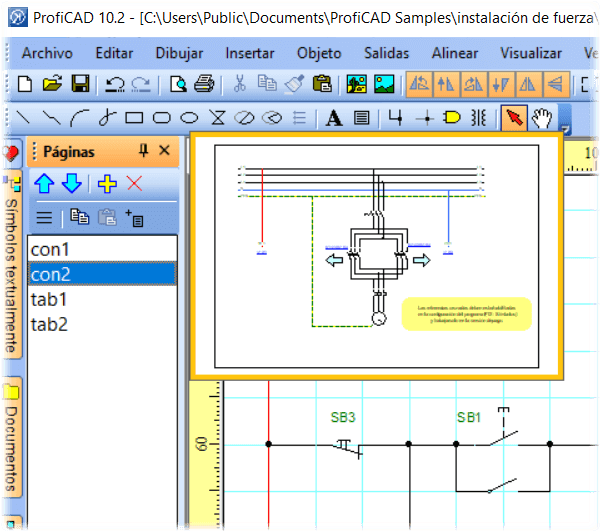601x532 pixels.
Task: Activate the red arrow Select tool
Action: pyautogui.click(x=514, y=117)
